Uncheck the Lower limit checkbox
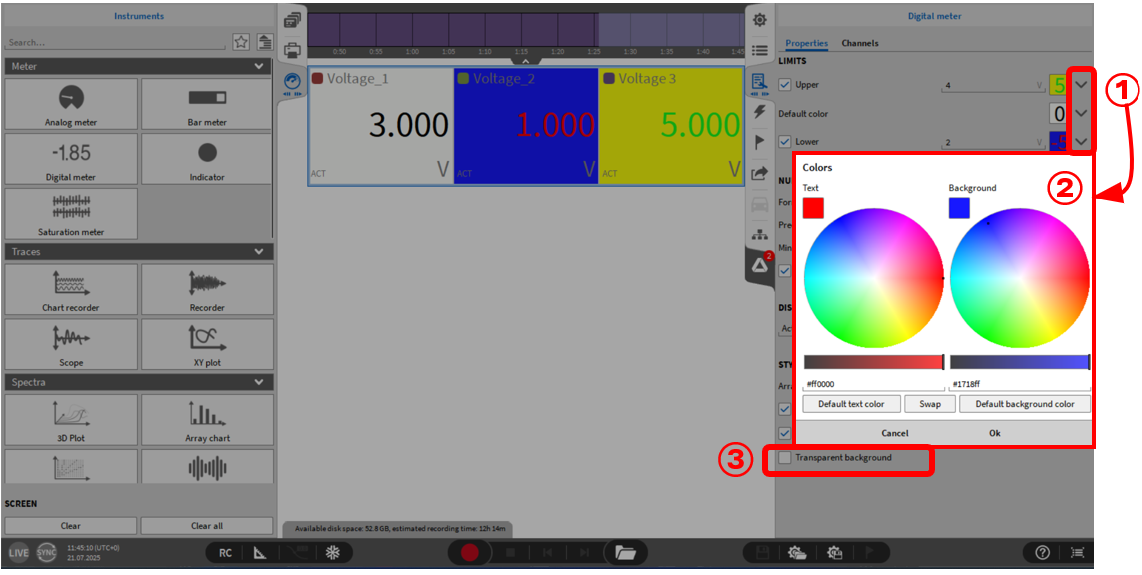Viewport: 1142px width, 575px height. (x=785, y=142)
